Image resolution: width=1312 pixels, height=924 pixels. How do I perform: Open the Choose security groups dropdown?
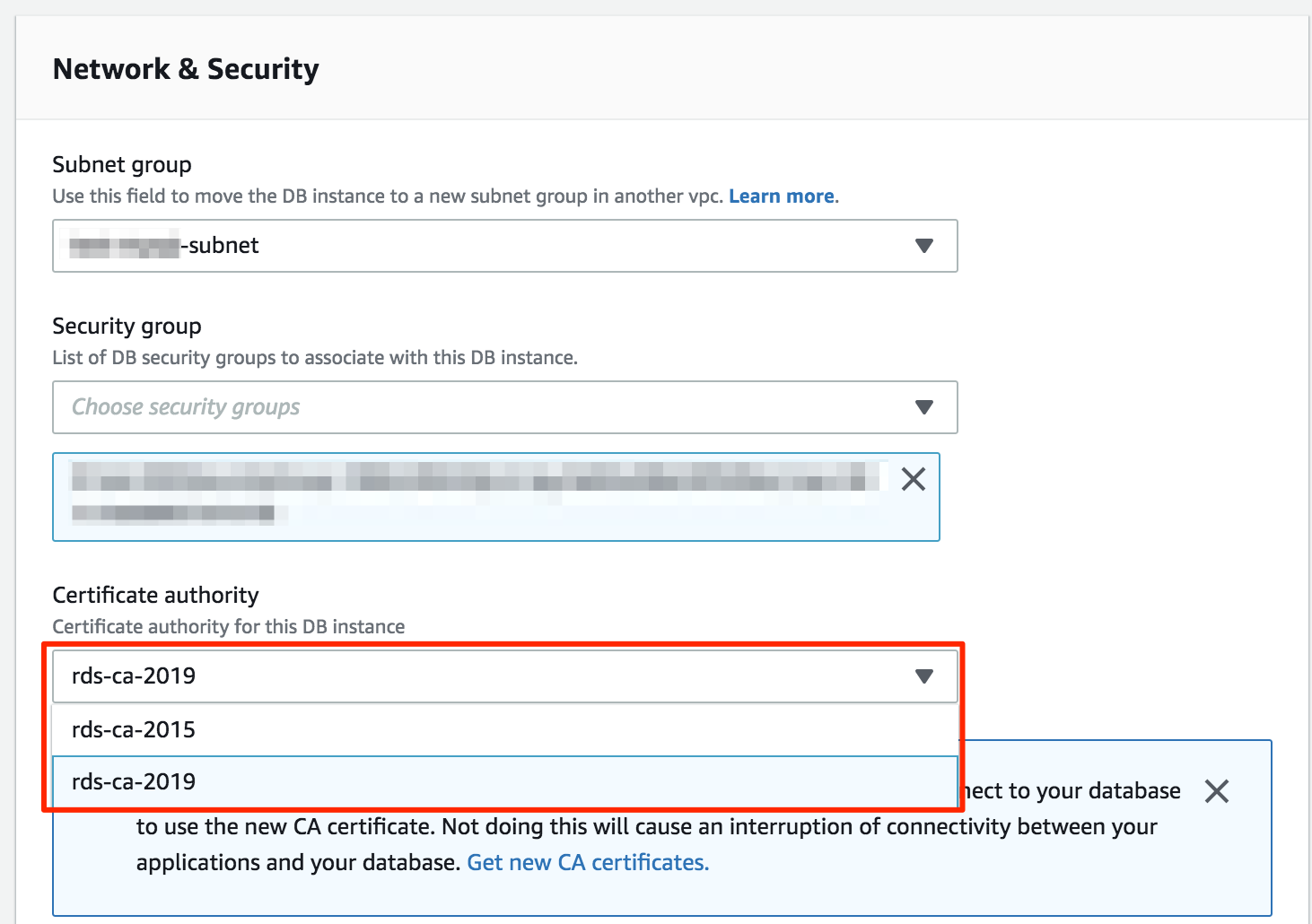(505, 407)
